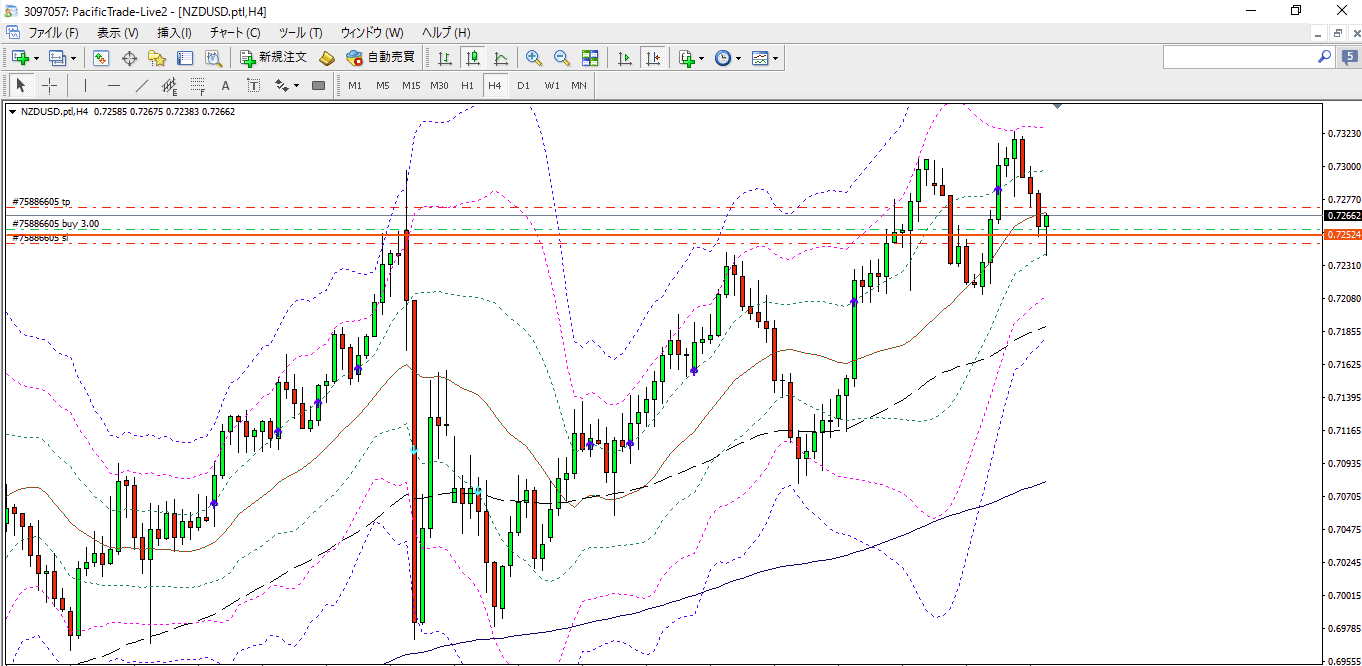Open the ファイル (F) menu
This screenshot has width=1362, height=666.
coord(53,33)
